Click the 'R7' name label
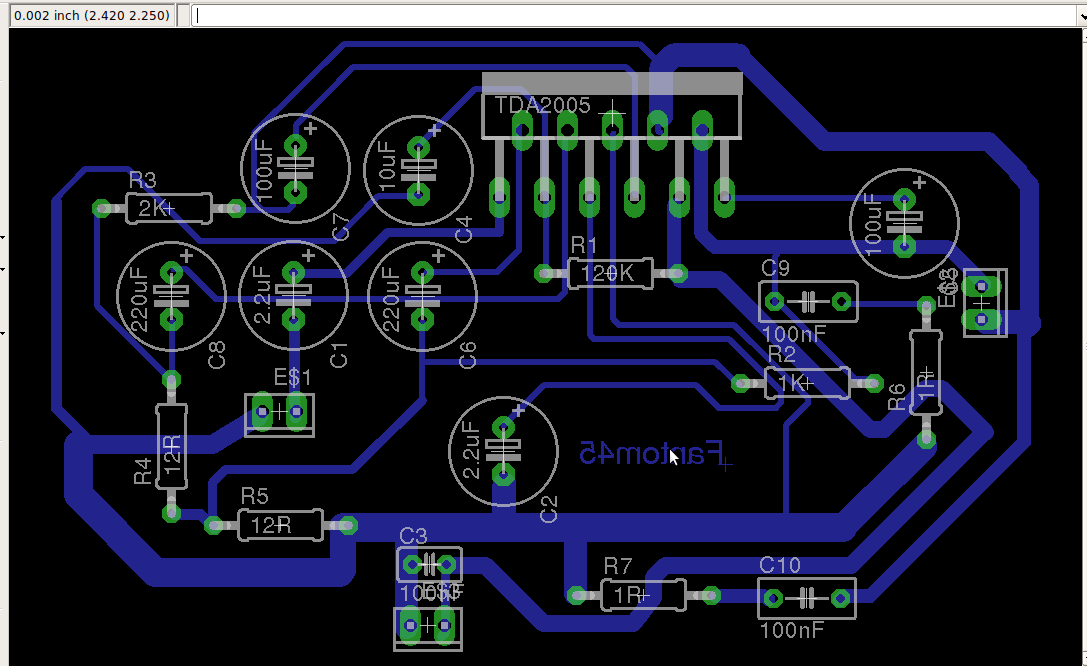This screenshot has width=1087, height=666. pos(618,567)
